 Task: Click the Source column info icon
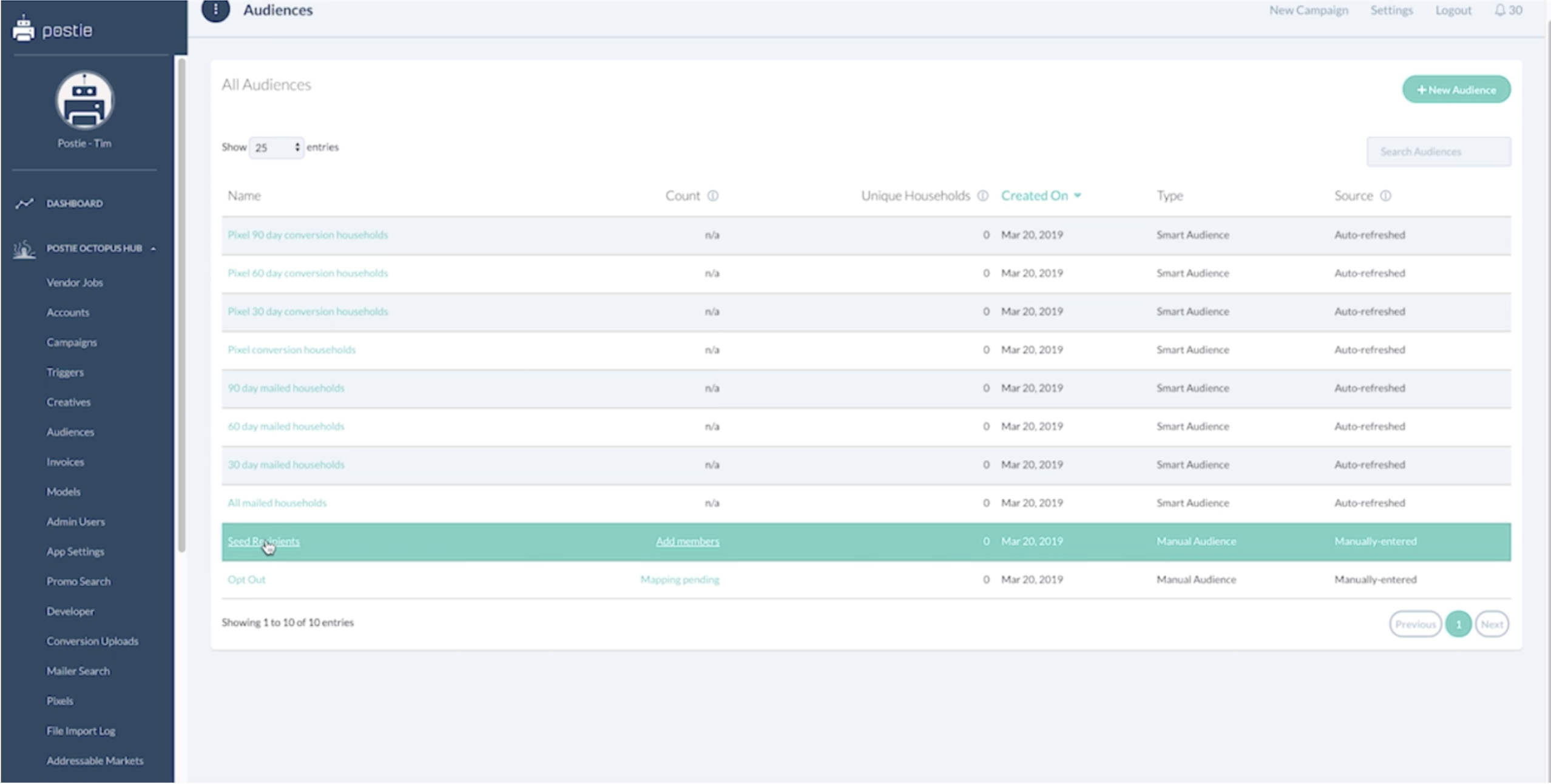tap(1385, 195)
